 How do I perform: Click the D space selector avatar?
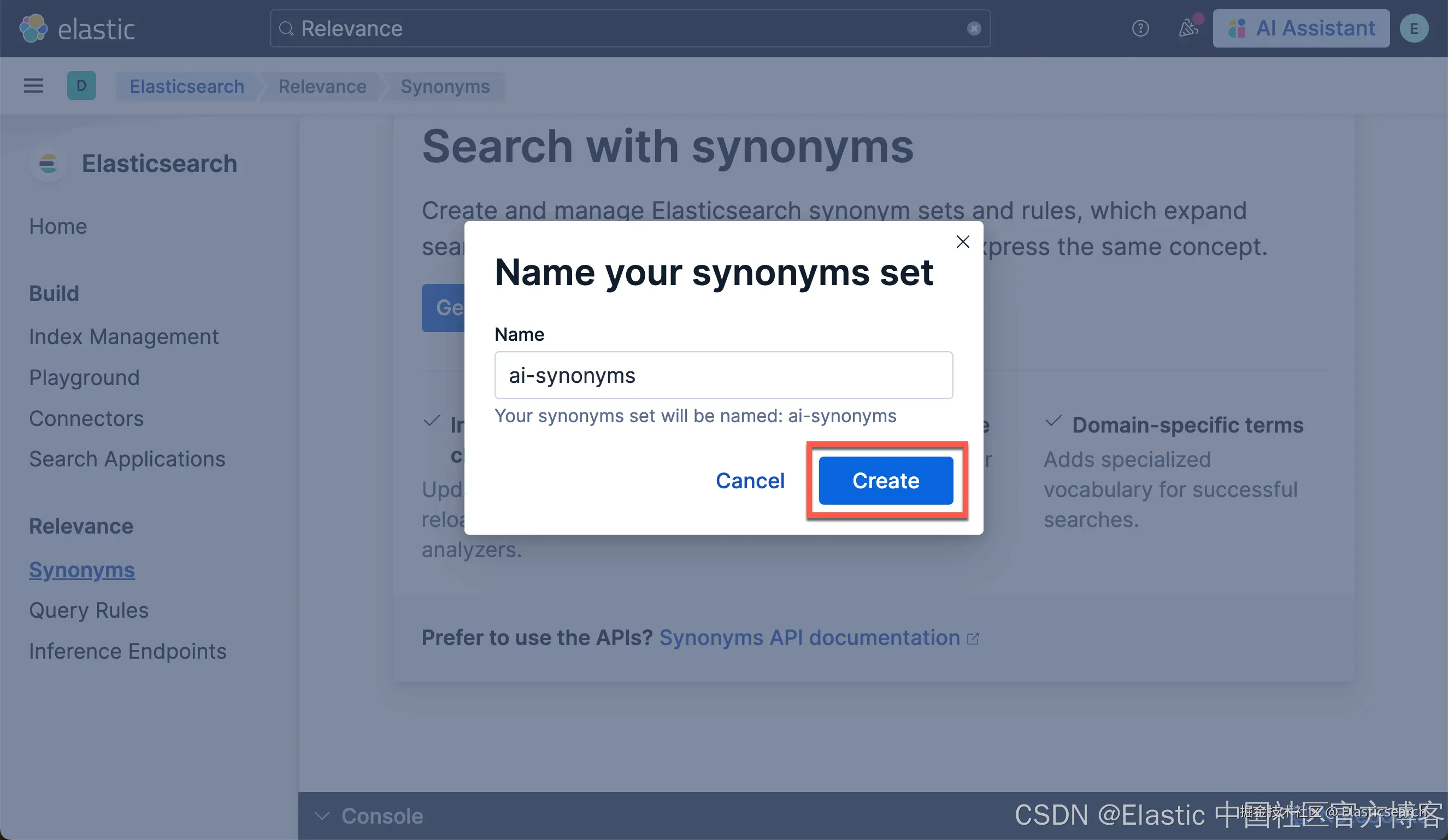81,86
